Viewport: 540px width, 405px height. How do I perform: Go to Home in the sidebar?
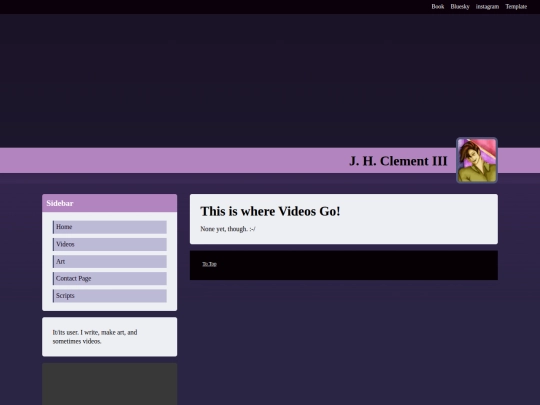[x=110, y=227]
